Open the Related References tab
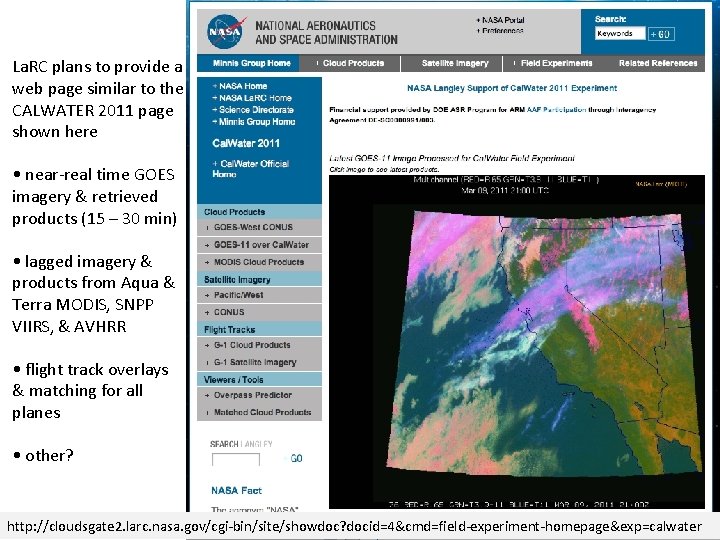The image size is (720, 540). (x=657, y=63)
